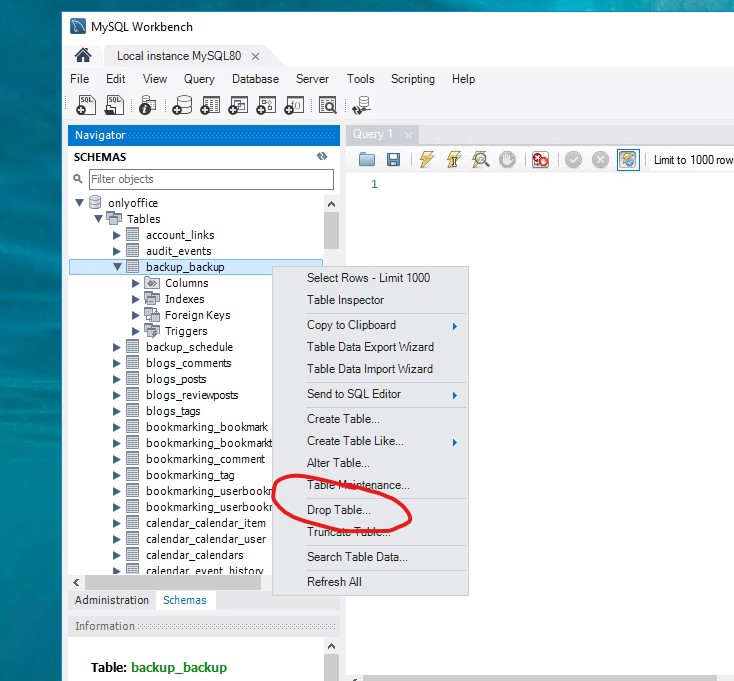Image resolution: width=734 pixels, height=681 pixels.
Task: Open the Database menu
Action: pyautogui.click(x=255, y=79)
